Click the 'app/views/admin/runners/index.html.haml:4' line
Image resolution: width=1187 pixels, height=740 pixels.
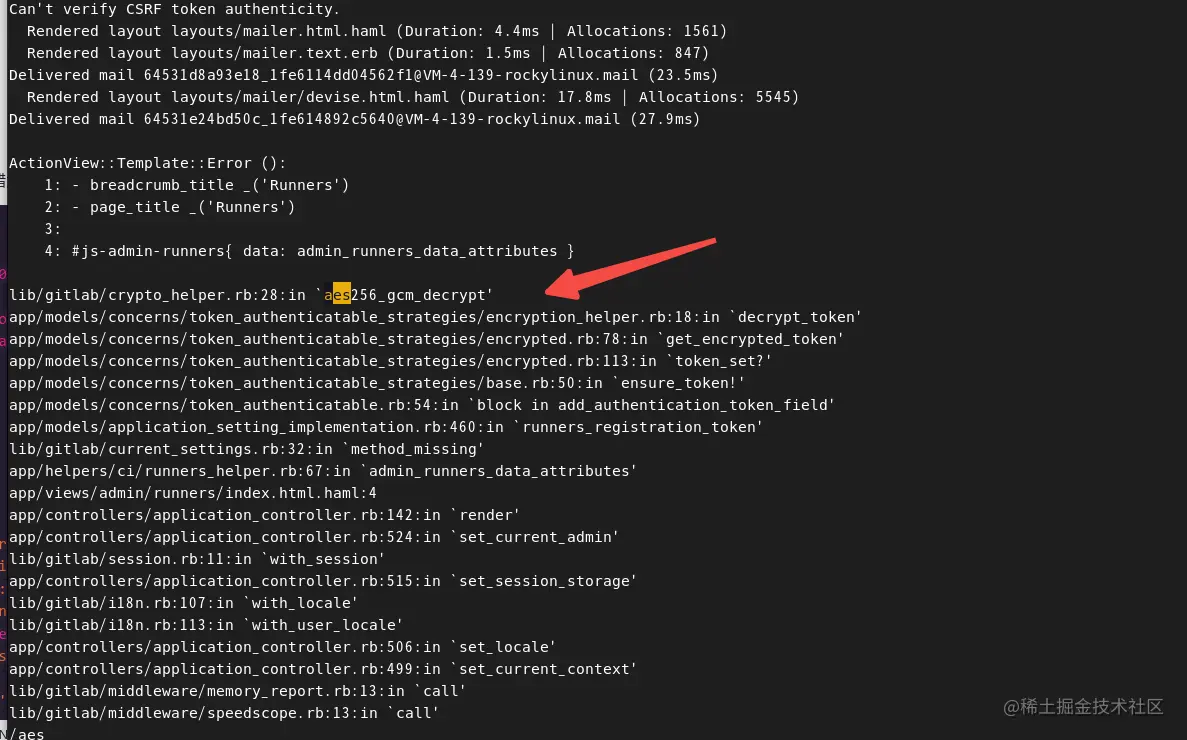click(192, 492)
